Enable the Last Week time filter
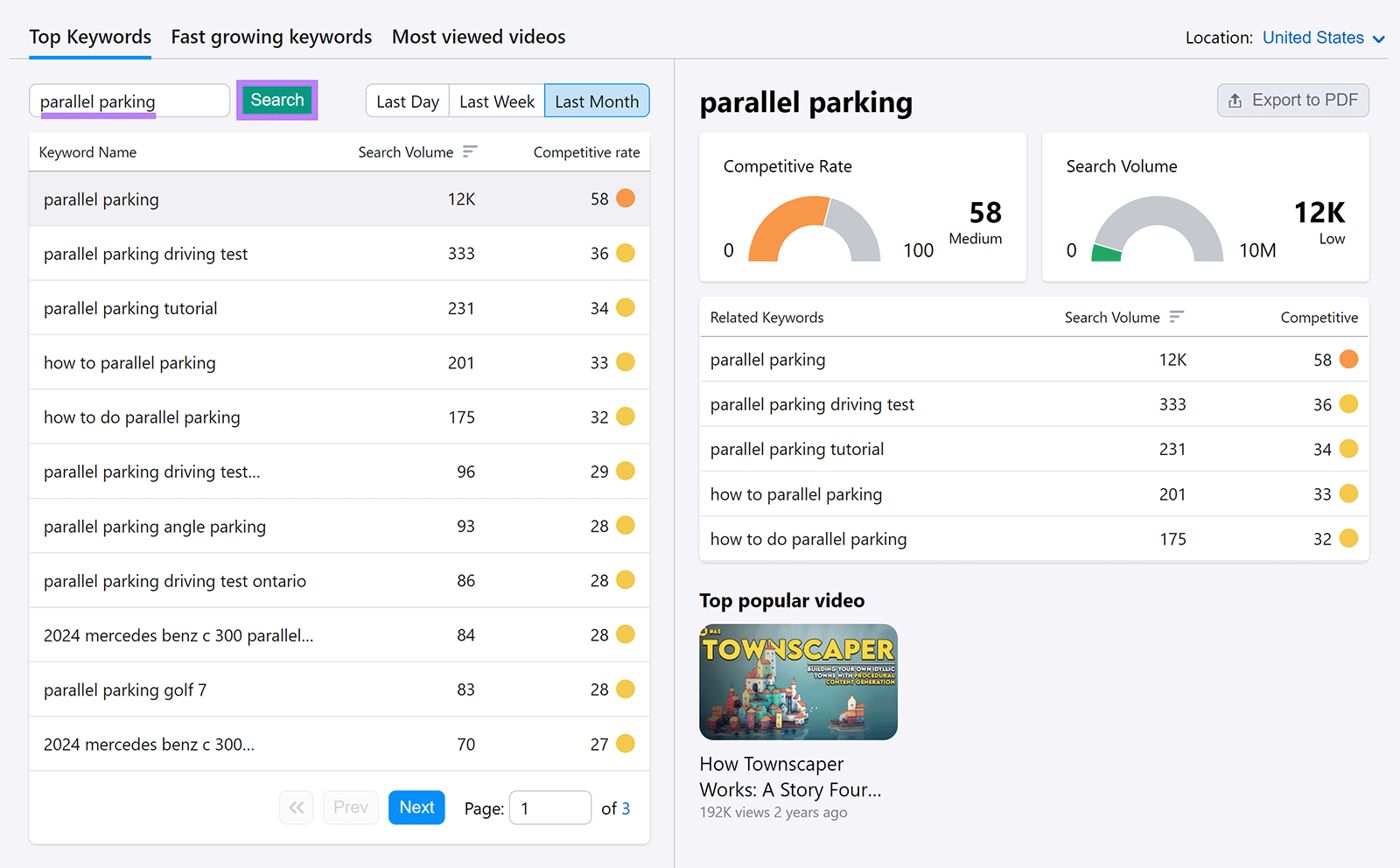The image size is (1400, 868). (495, 101)
